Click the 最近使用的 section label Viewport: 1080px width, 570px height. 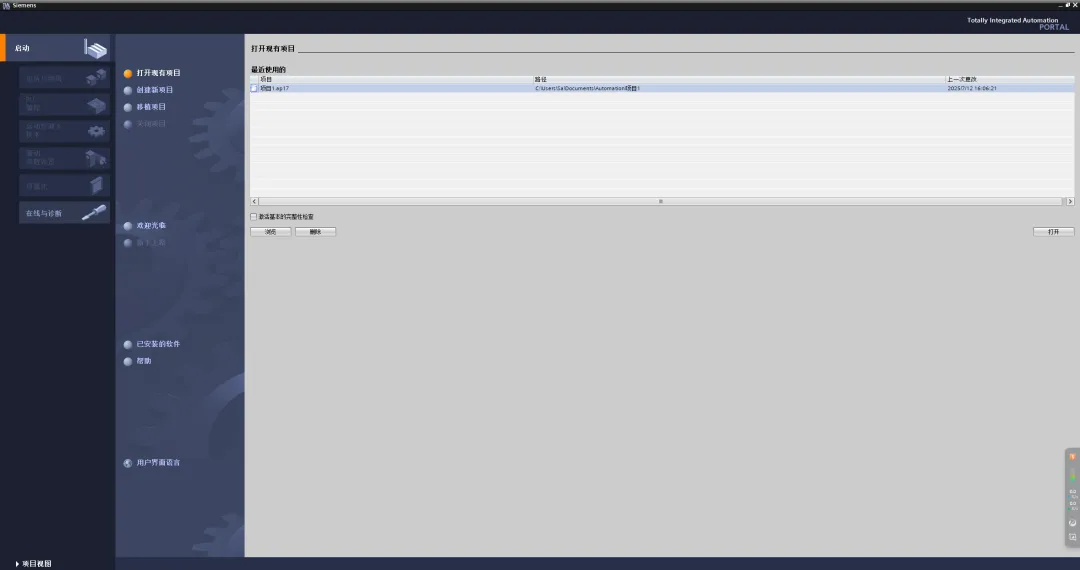coord(268,70)
